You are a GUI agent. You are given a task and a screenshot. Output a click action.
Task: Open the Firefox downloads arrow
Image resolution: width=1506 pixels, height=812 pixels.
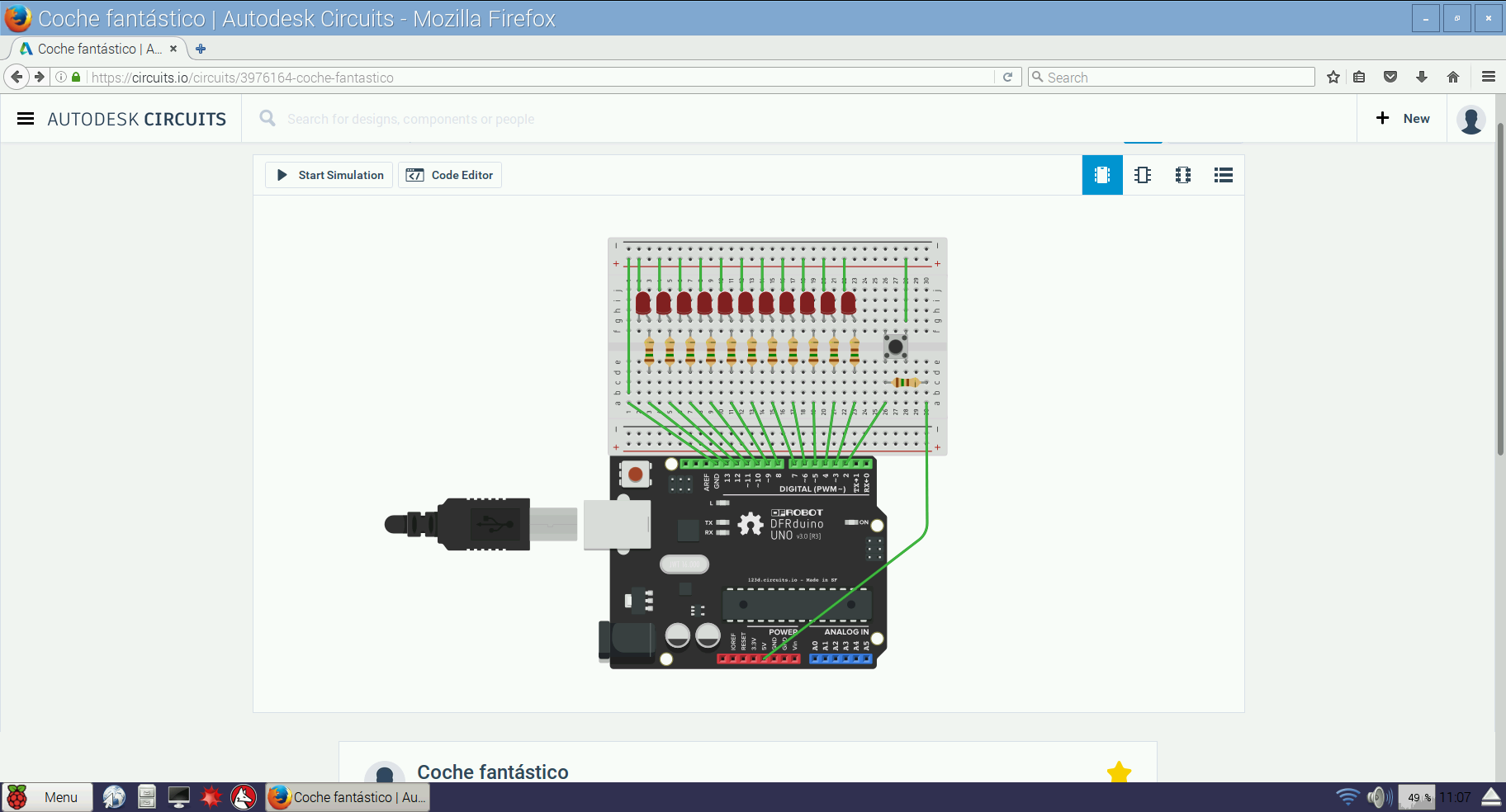click(1422, 77)
